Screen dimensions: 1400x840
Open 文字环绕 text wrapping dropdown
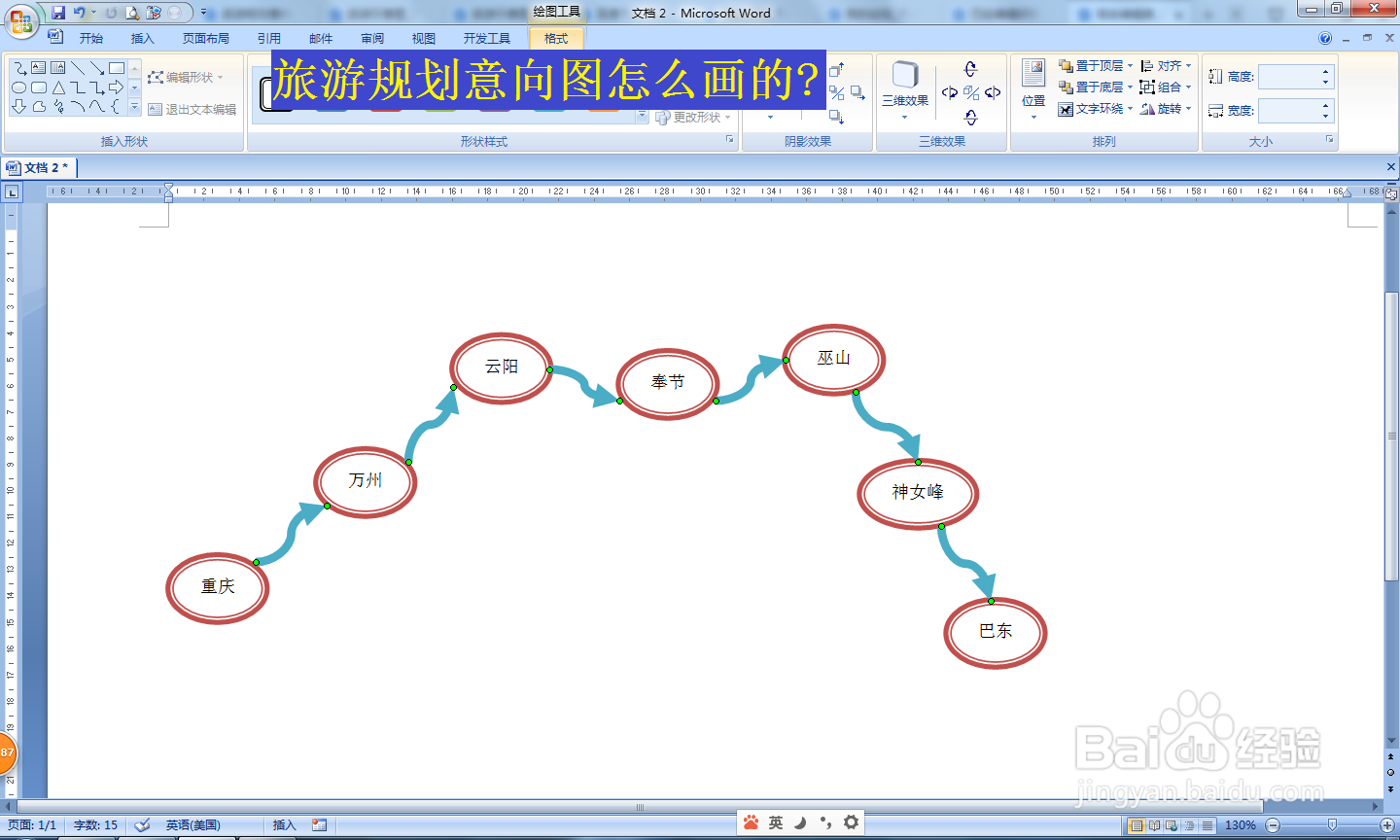1096,109
